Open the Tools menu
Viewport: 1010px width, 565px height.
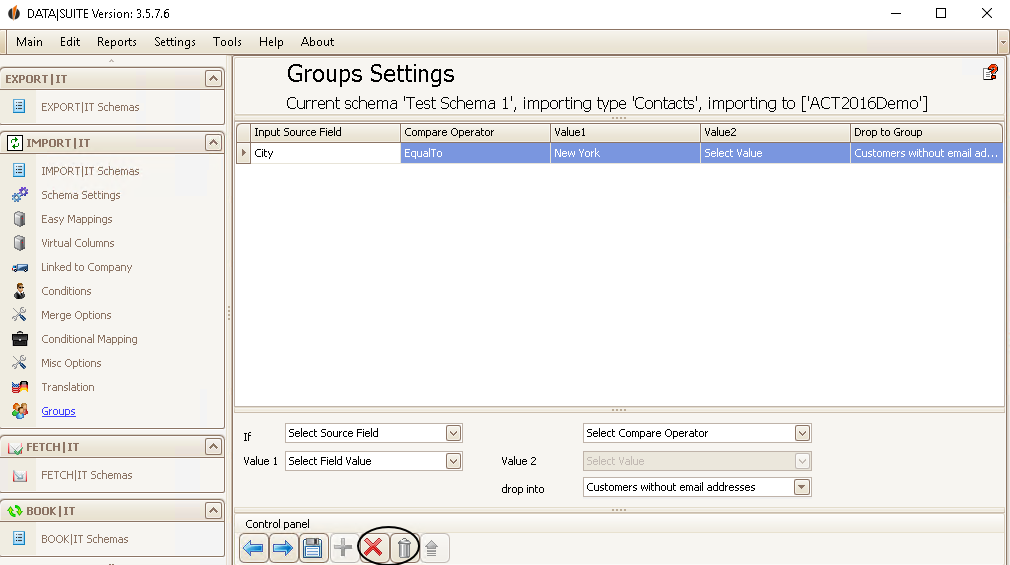click(x=227, y=42)
